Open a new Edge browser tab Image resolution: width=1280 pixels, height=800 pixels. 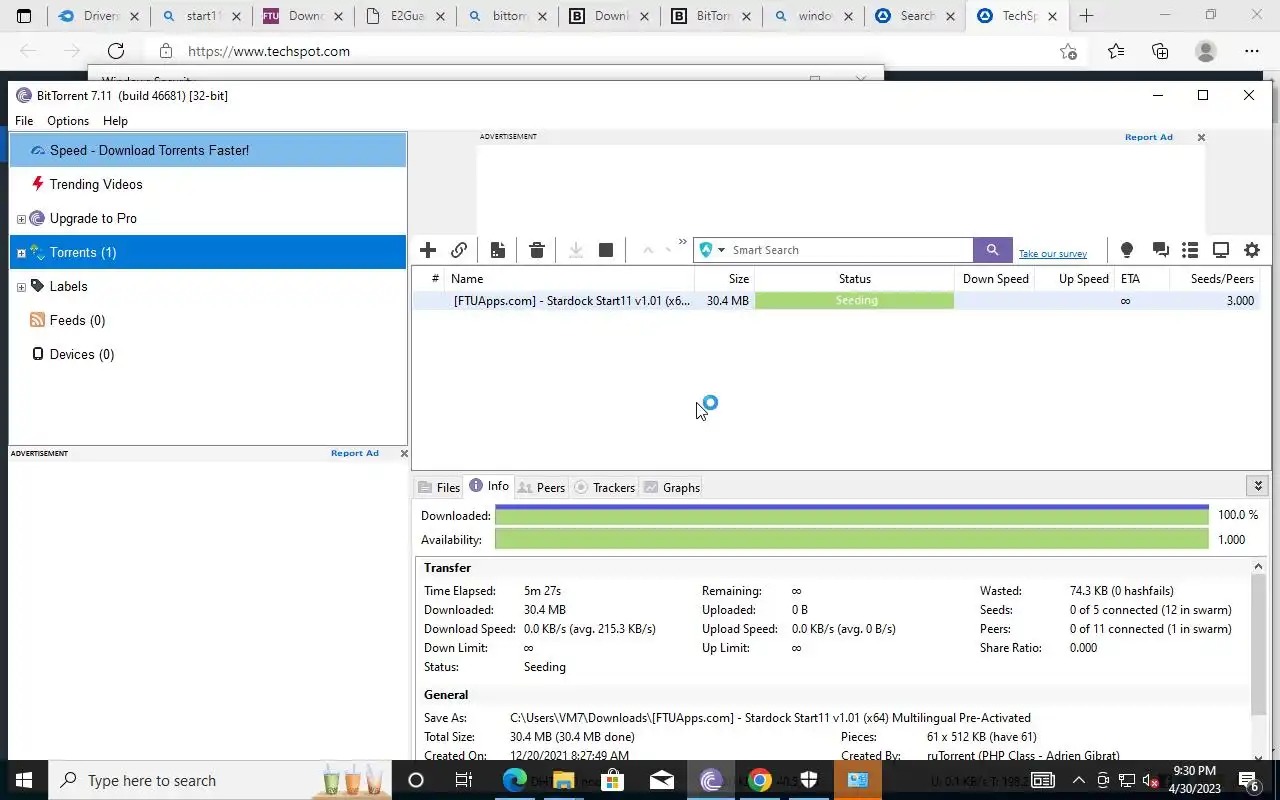[1086, 16]
